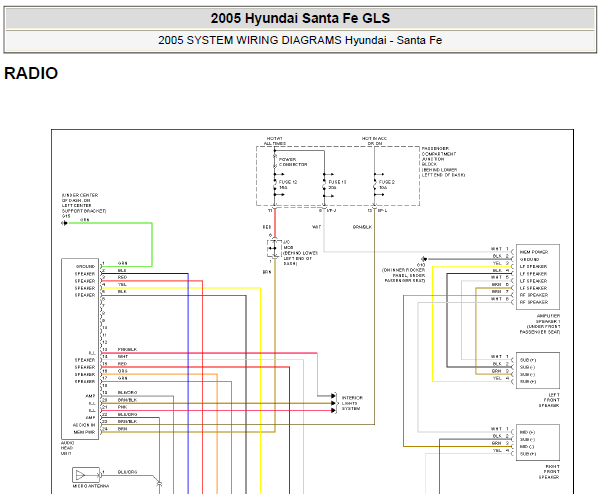
Task: Click the "2005 Hyundai Santa Fe GLS" title
Action: pyautogui.click(x=300, y=18)
